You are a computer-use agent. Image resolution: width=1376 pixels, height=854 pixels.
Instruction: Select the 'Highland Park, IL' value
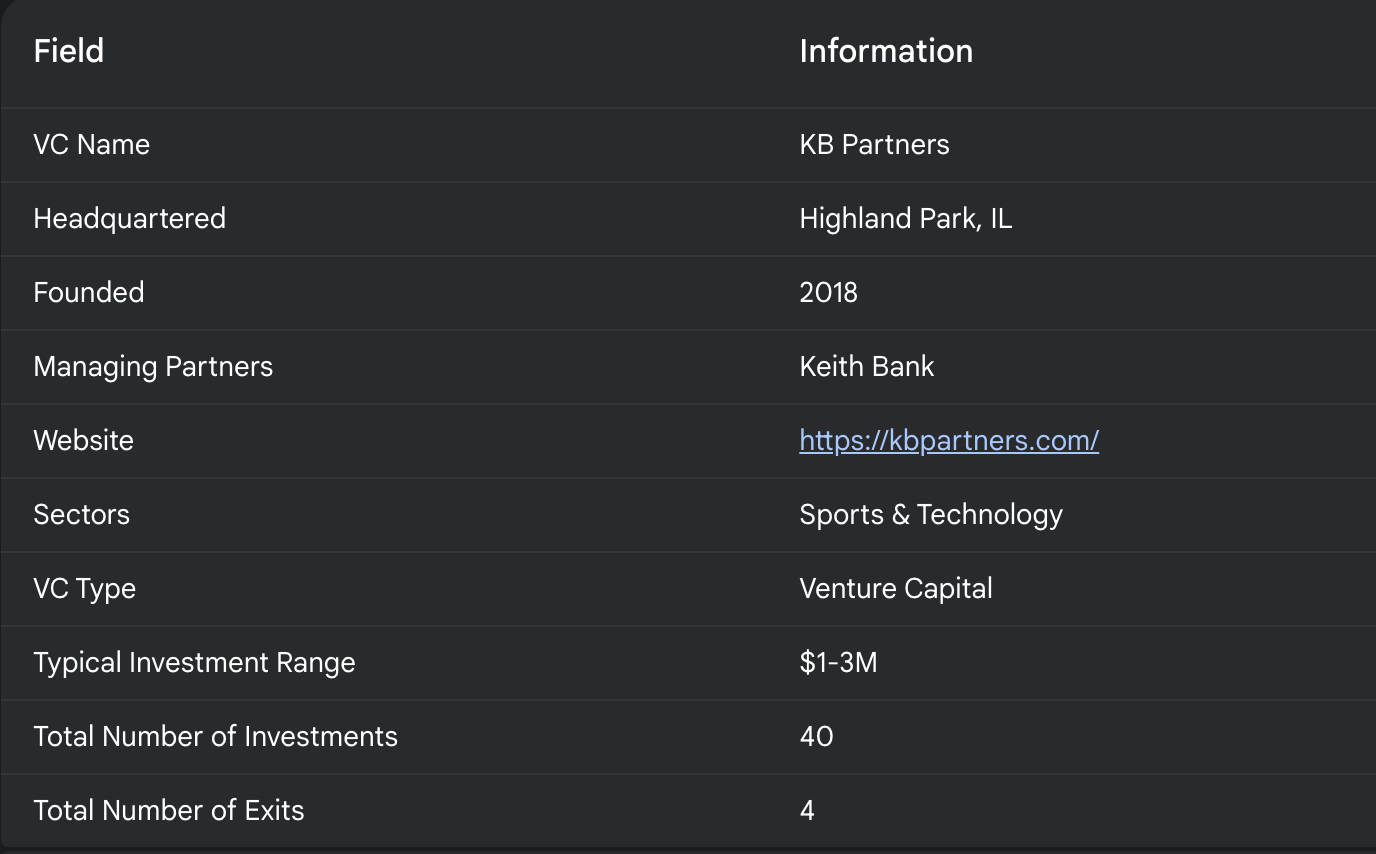click(906, 218)
